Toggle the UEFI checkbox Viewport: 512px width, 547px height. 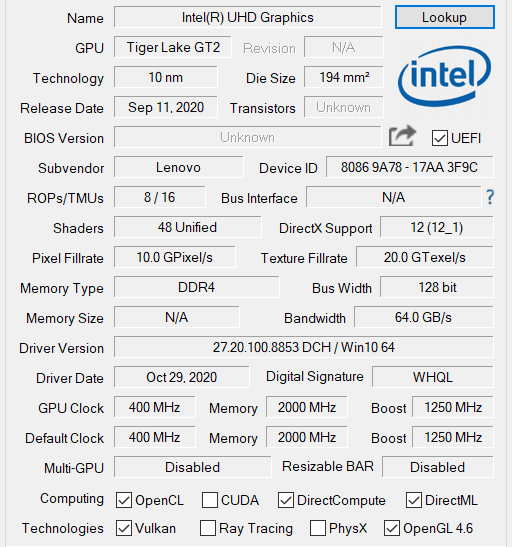(x=439, y=138)
